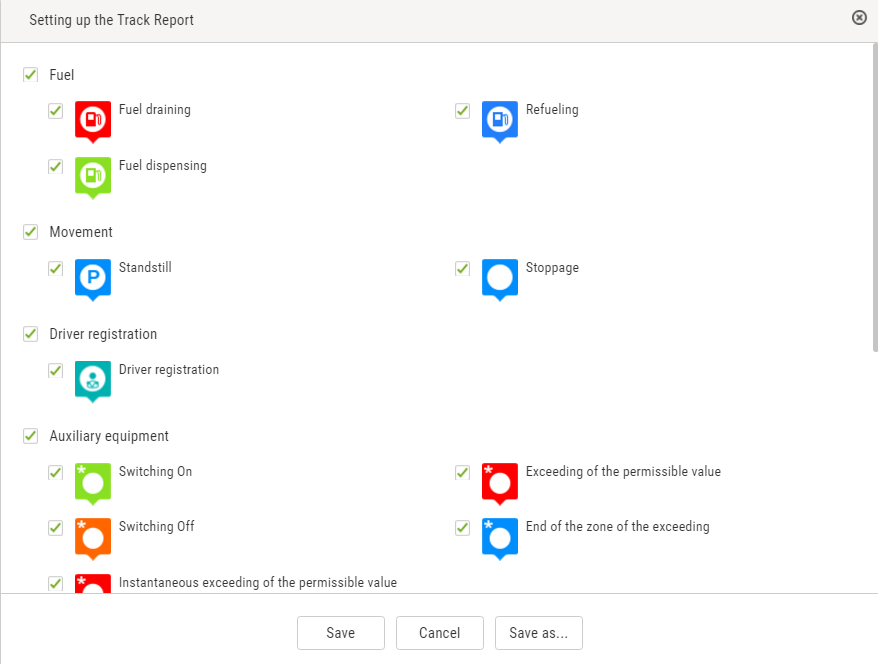The image size is (878, 664).
Task: Click the green Fuel dispensing marker icon
Action: (93, 178)
